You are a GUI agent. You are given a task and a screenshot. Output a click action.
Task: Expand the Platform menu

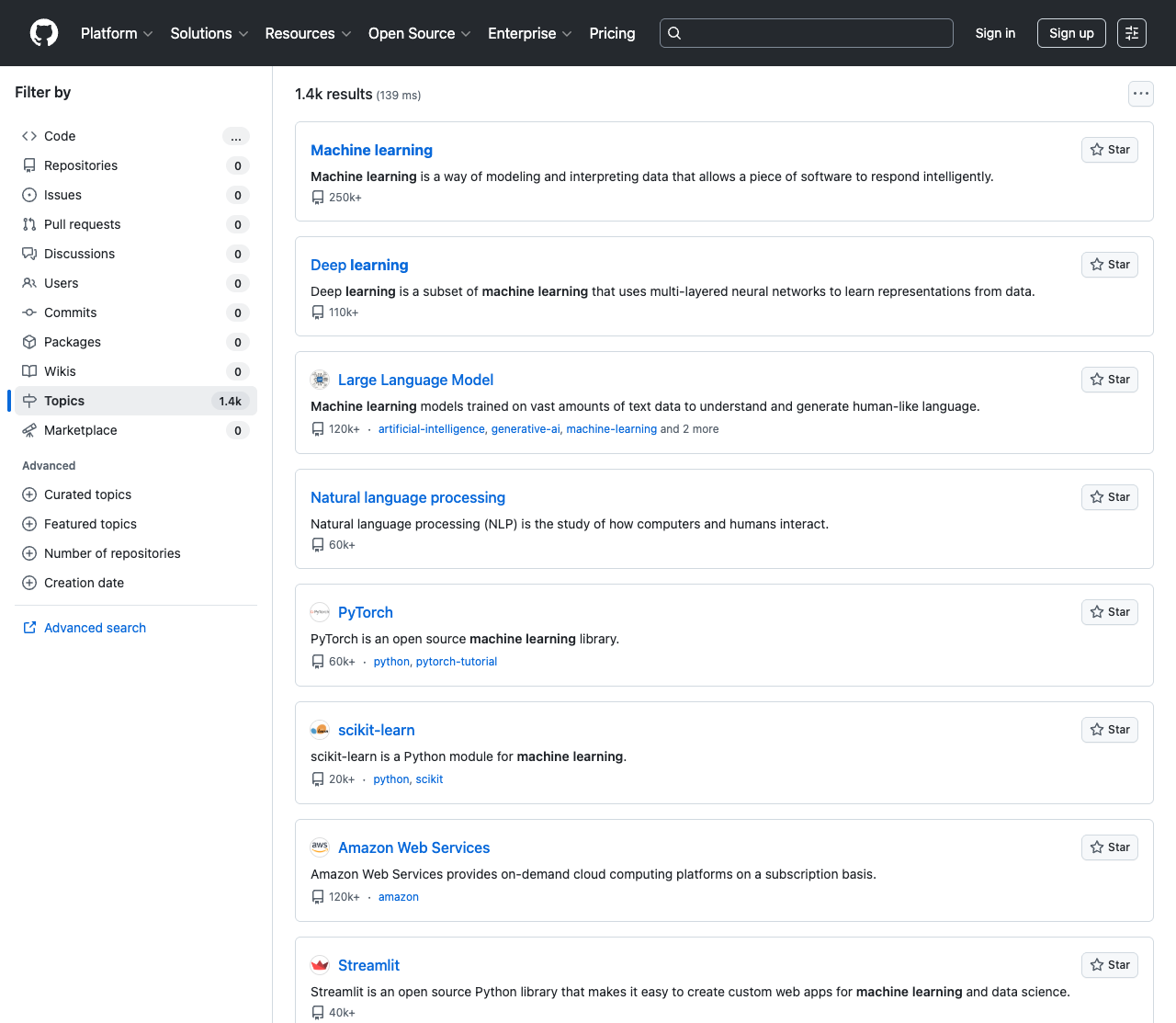coord(117,33)
